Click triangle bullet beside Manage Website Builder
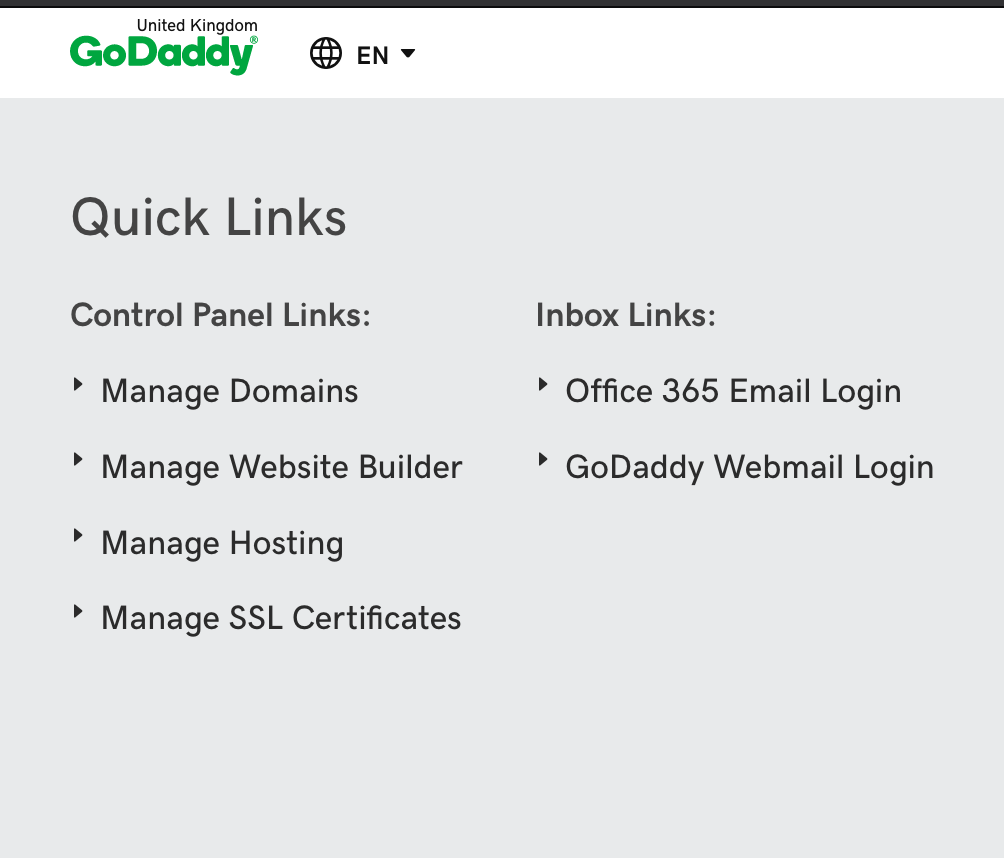The image size is (1004, 858). (78, 460)
